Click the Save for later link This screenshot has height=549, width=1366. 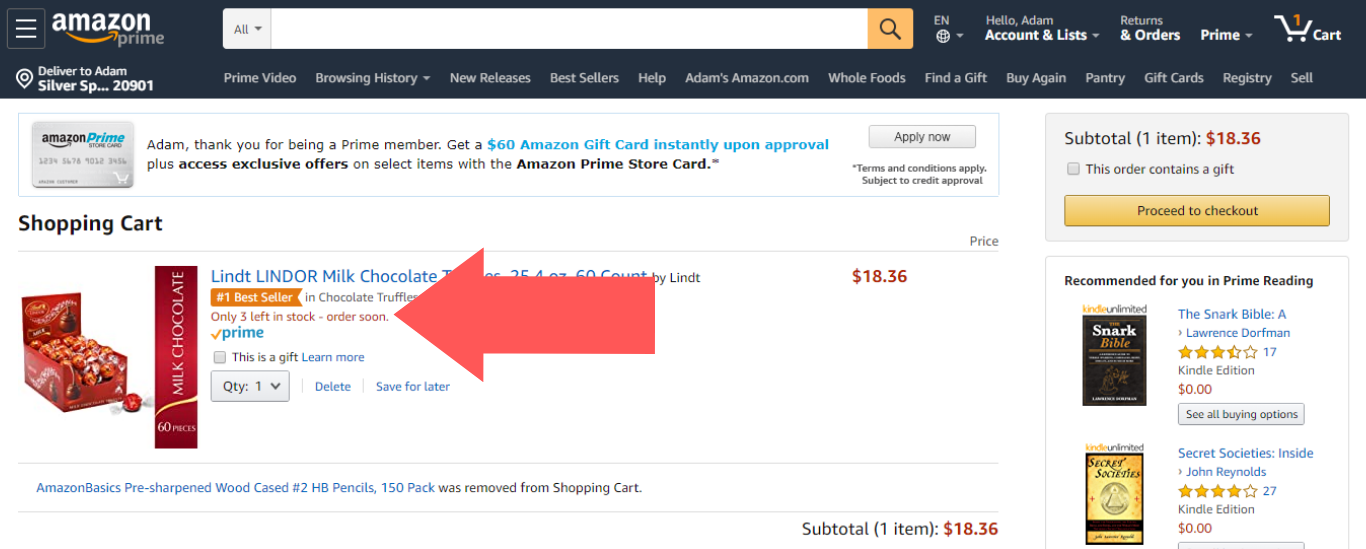coord(413,387)
